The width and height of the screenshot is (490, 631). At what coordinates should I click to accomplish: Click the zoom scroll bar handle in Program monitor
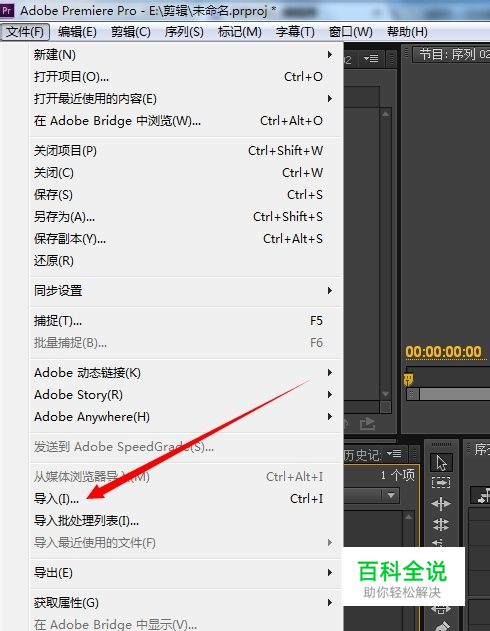coord(413,394)
